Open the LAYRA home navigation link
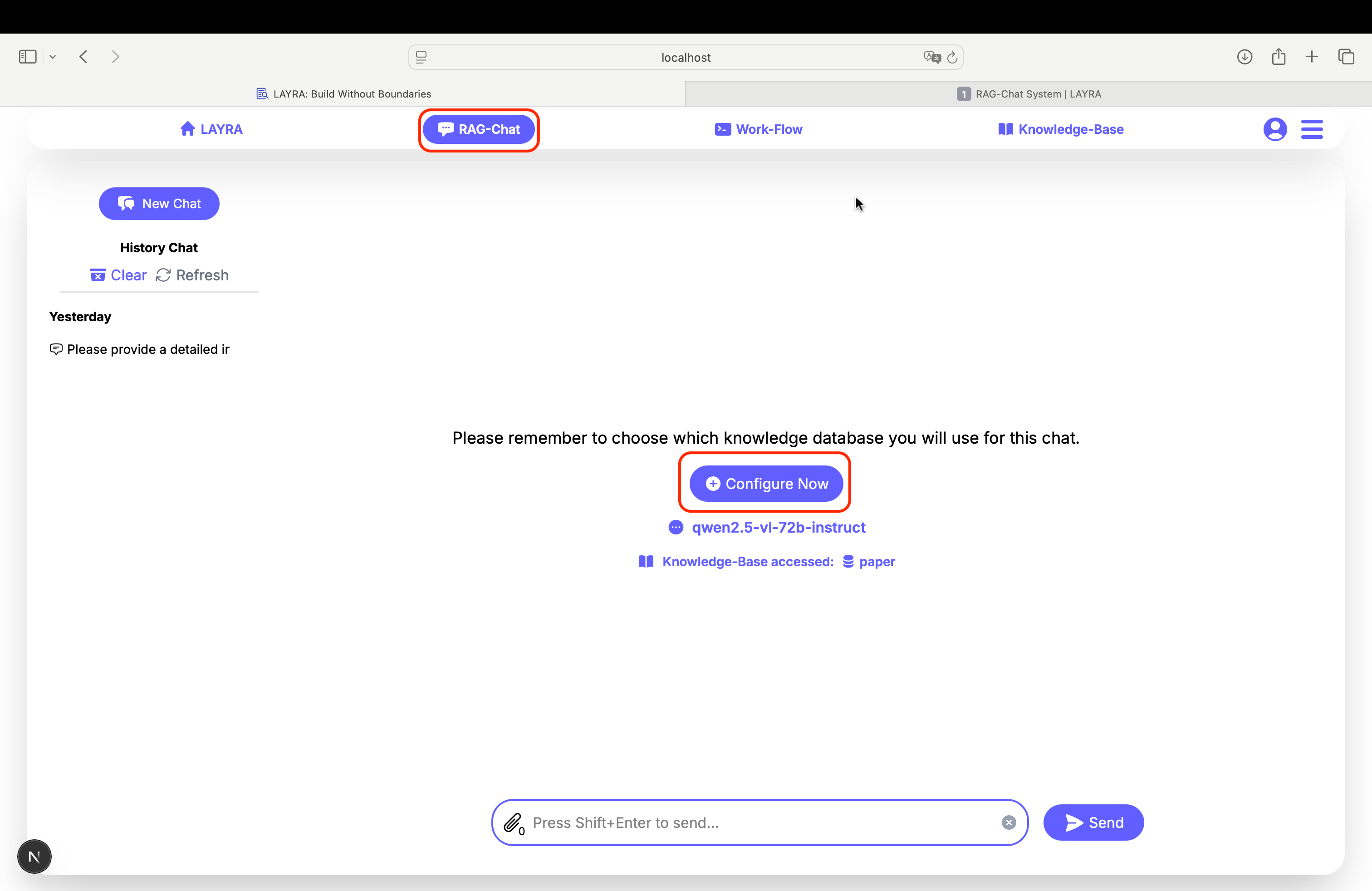Image resolution: width=1372 pixels, height=891 pixels. tap(211, 129)
